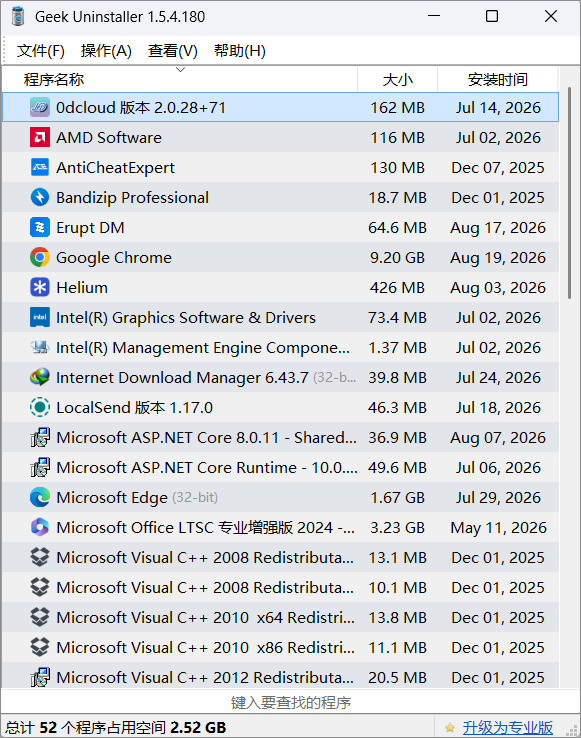Select Microsoft Edge program name

click(x=112, y=497)
